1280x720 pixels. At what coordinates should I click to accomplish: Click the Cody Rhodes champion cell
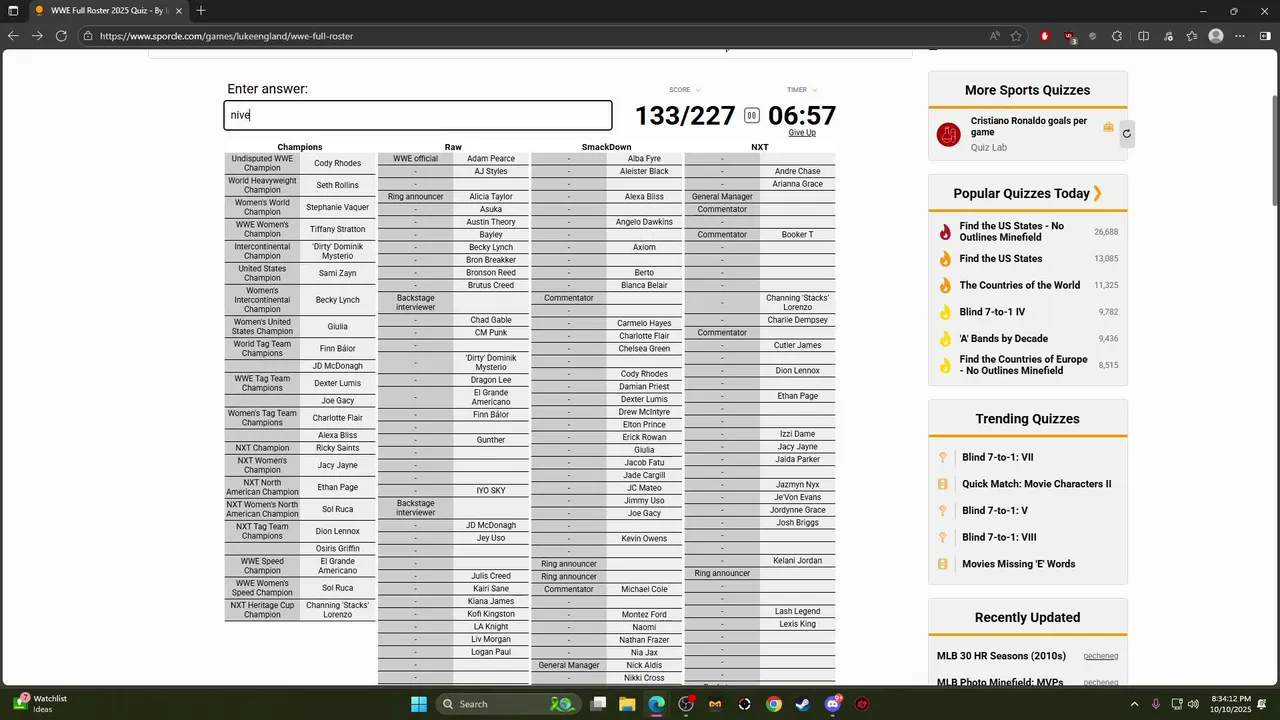(x=337, y=163)
